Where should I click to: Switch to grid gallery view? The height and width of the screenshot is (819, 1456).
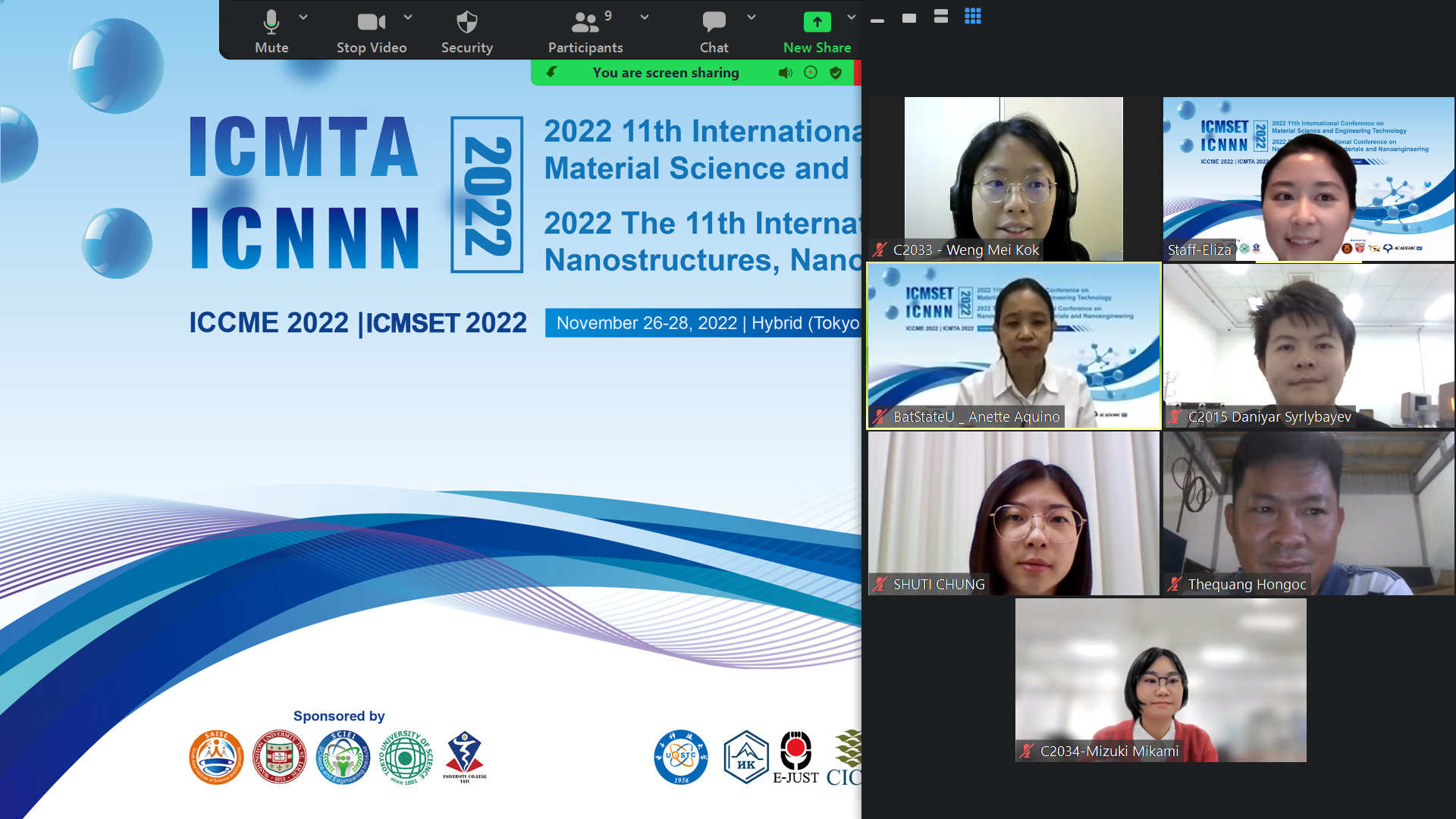[973, 16]
